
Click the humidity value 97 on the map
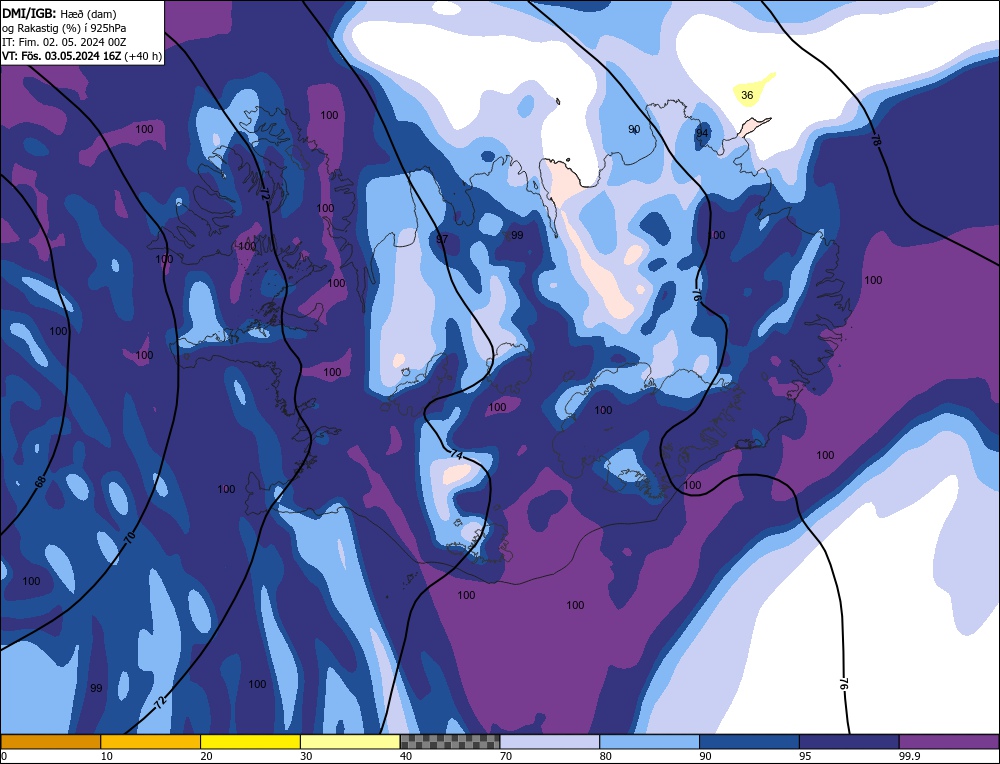coord(442,239)
